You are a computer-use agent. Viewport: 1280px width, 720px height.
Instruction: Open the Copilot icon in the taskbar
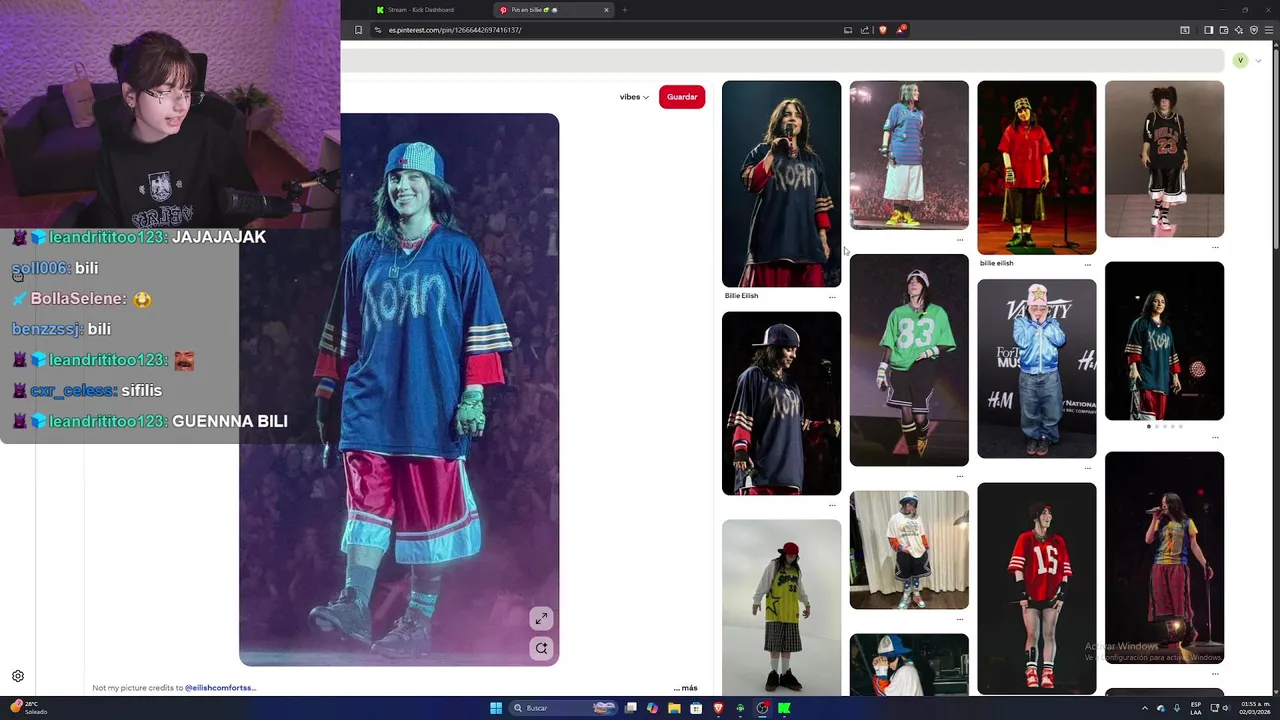point(652,708)
